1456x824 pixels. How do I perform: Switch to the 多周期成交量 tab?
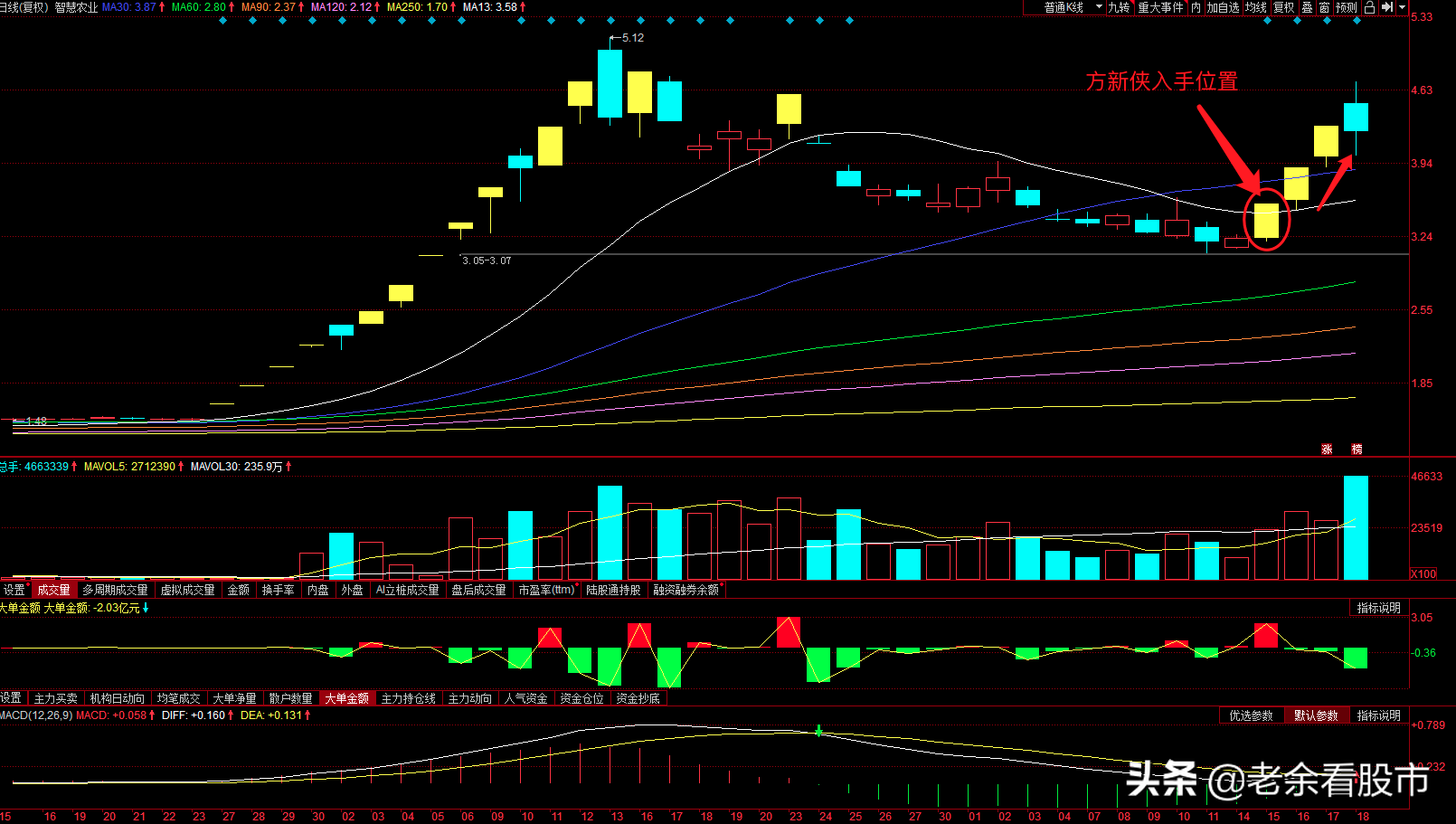115,590
